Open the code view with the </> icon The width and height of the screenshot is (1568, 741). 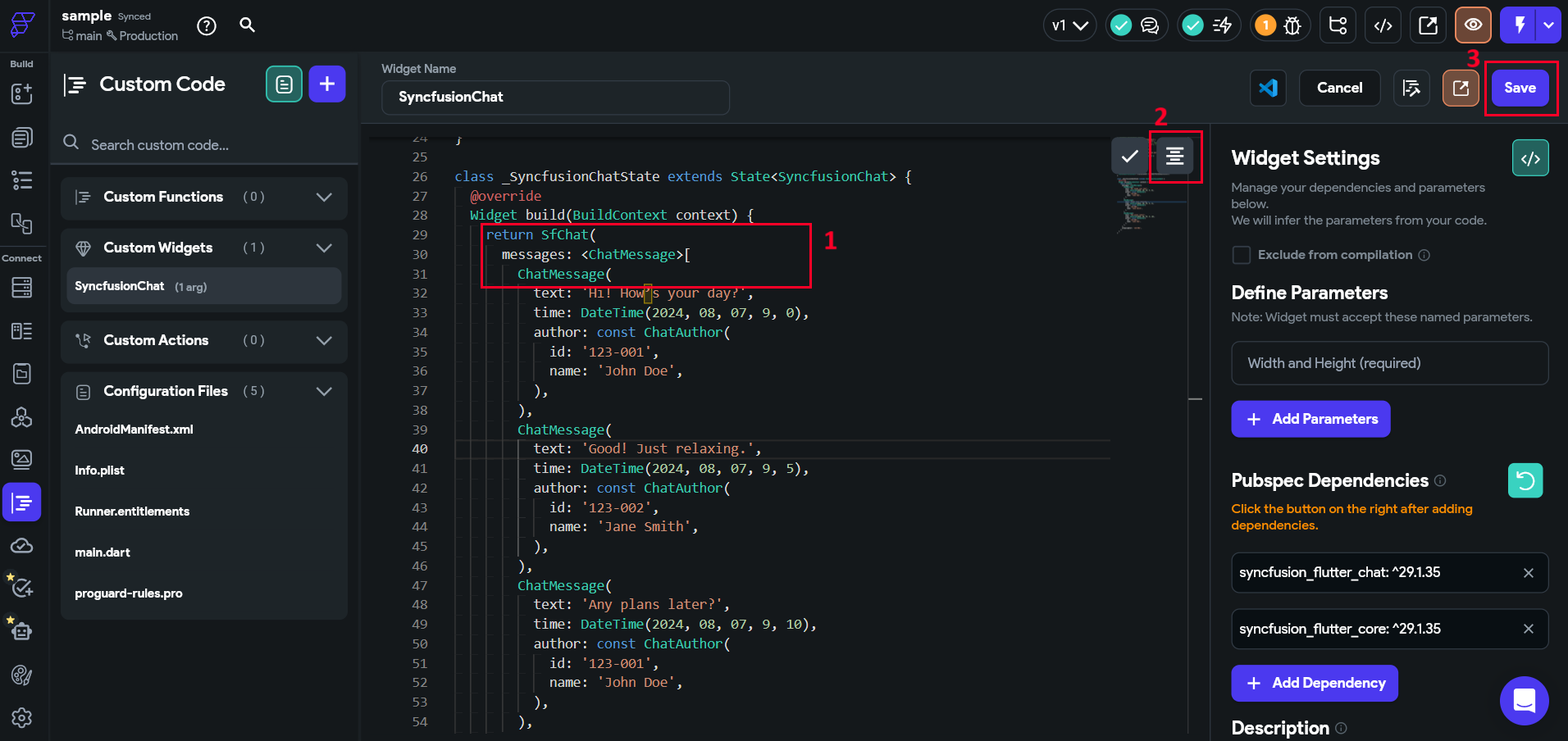1383,25
